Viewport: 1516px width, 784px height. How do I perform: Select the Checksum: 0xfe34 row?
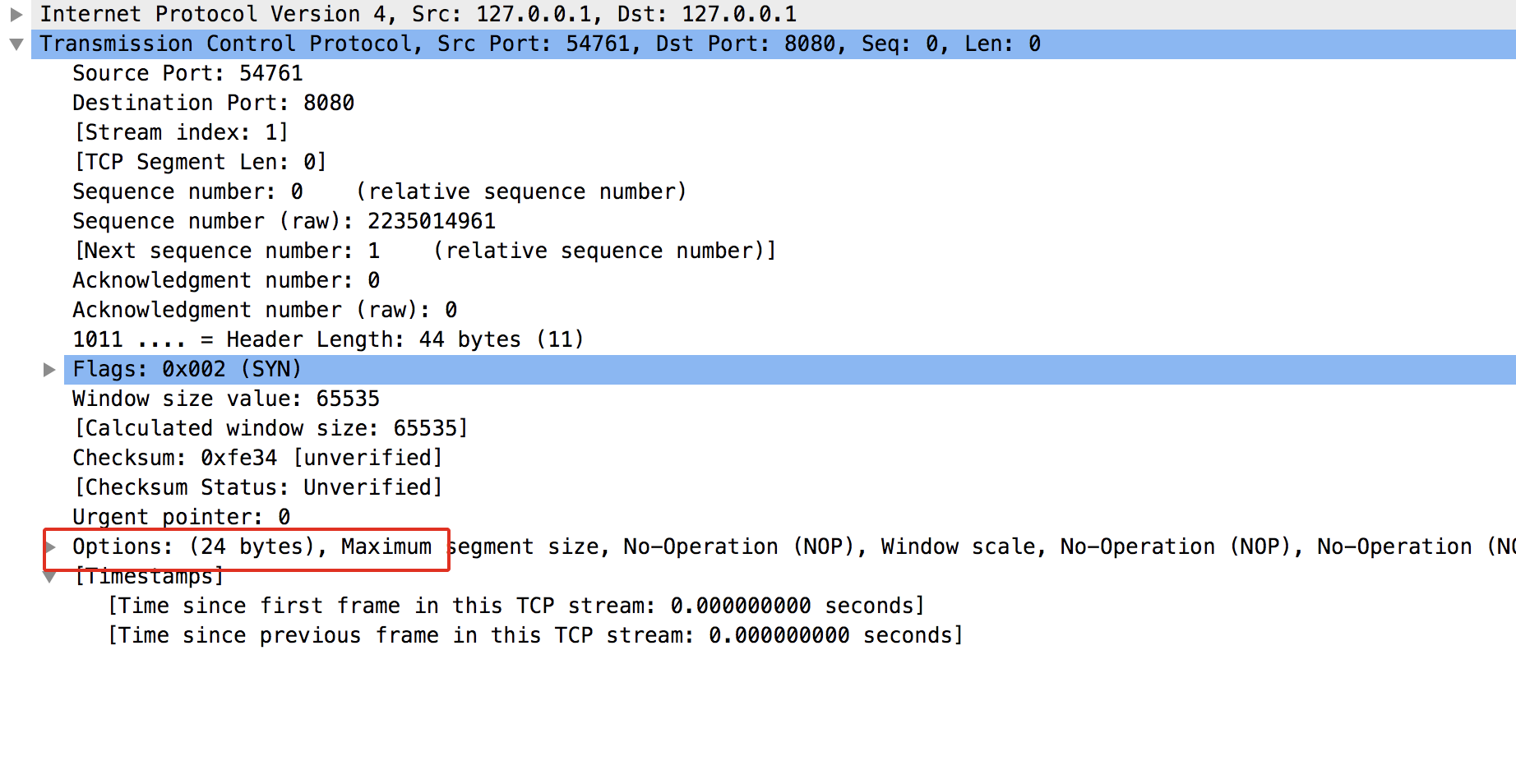click(257, 458)
